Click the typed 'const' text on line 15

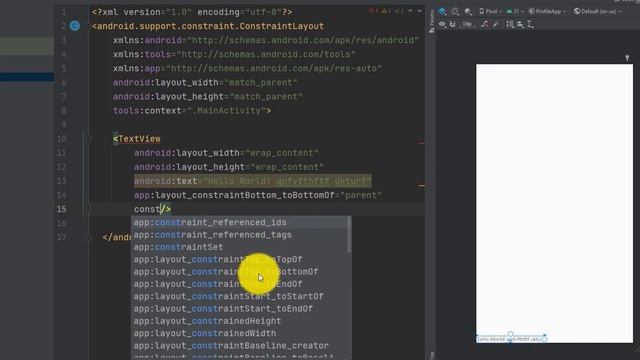tap(147, 209)
